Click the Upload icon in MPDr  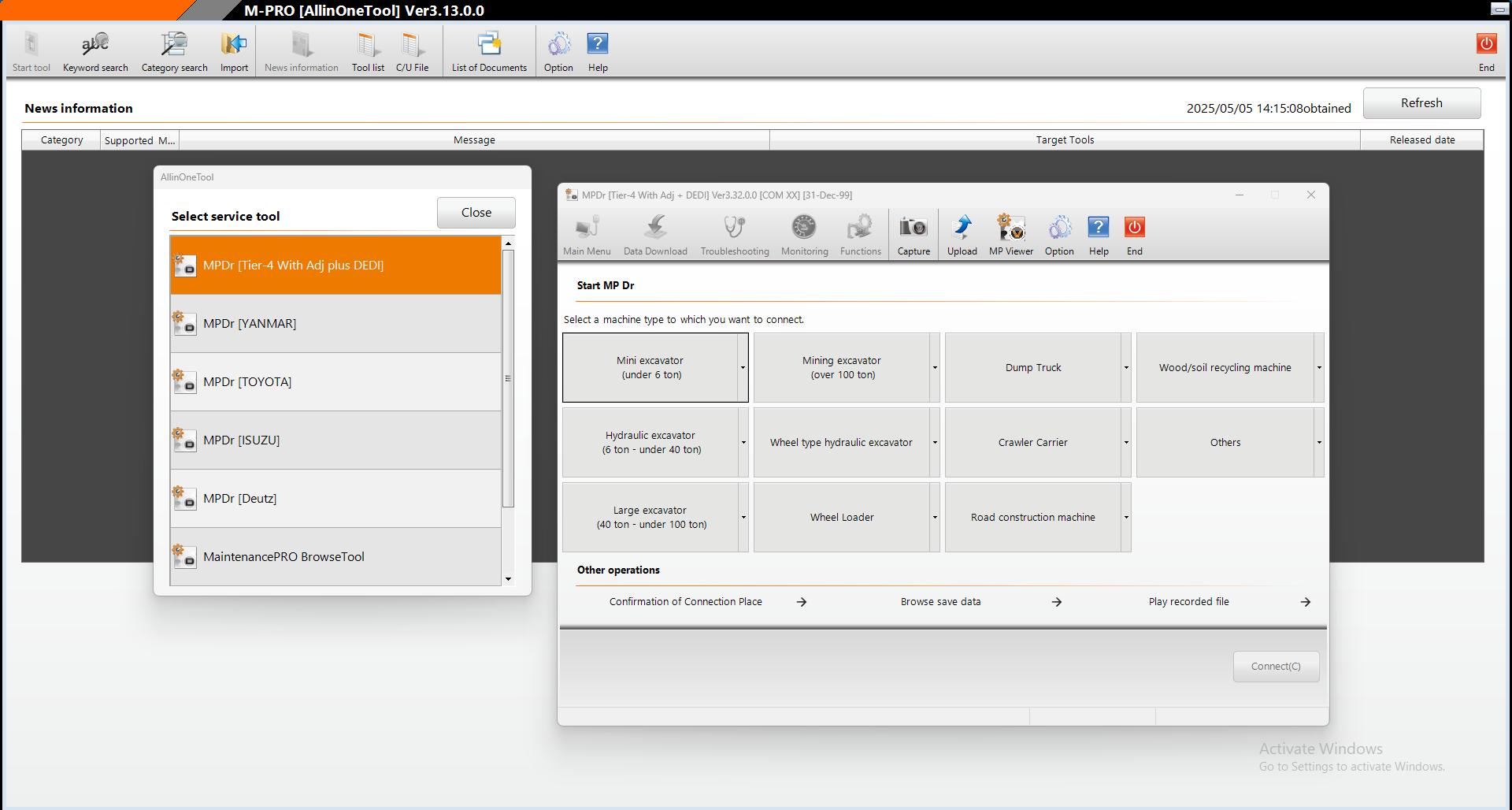(x=962, y=235)
